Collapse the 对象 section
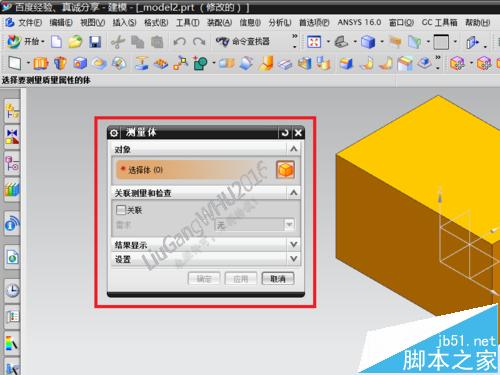Image resolution: width=500 pixels, height=375 pixels. pyautogui.click(x=293, y=149)
